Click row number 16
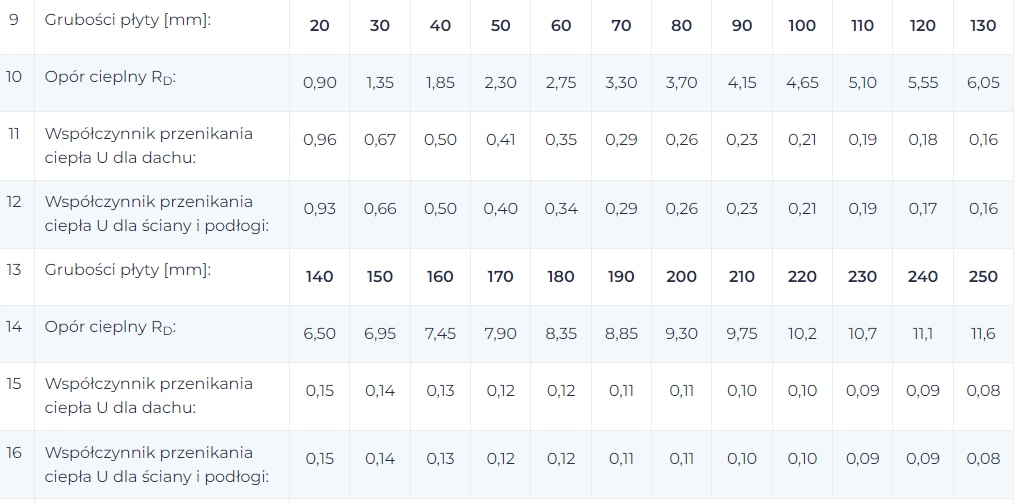This screenshot has height=504, width=1017. 14,451
